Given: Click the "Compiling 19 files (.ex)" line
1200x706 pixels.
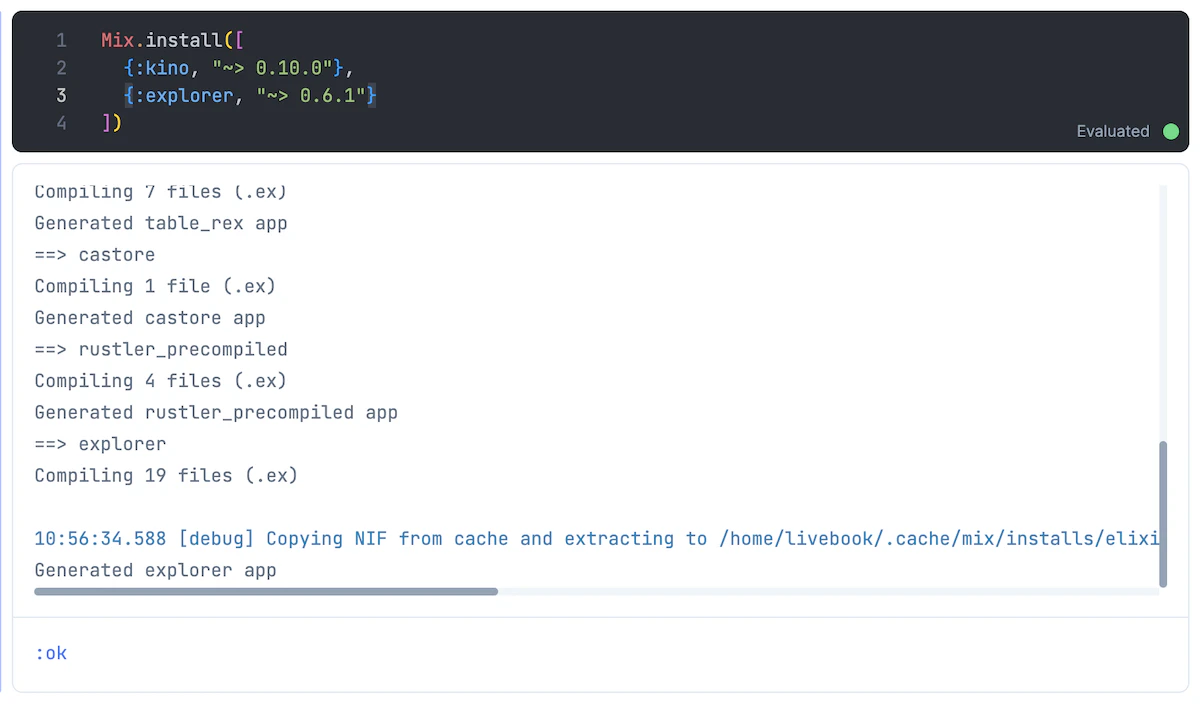Looking at the screenshot, I should coord(166,476).
